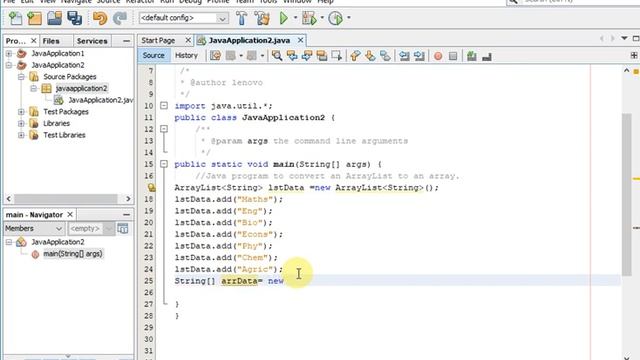Open the <empty> dropdown in Navigator
The image size is (640, 360).
pyautogui.click(x=91, y=228)
